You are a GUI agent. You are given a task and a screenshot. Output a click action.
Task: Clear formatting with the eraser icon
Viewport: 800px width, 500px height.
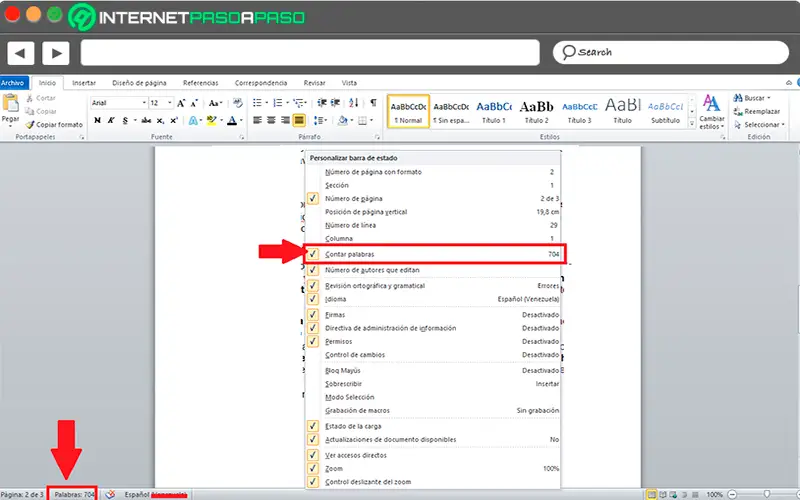coord(238,103)
